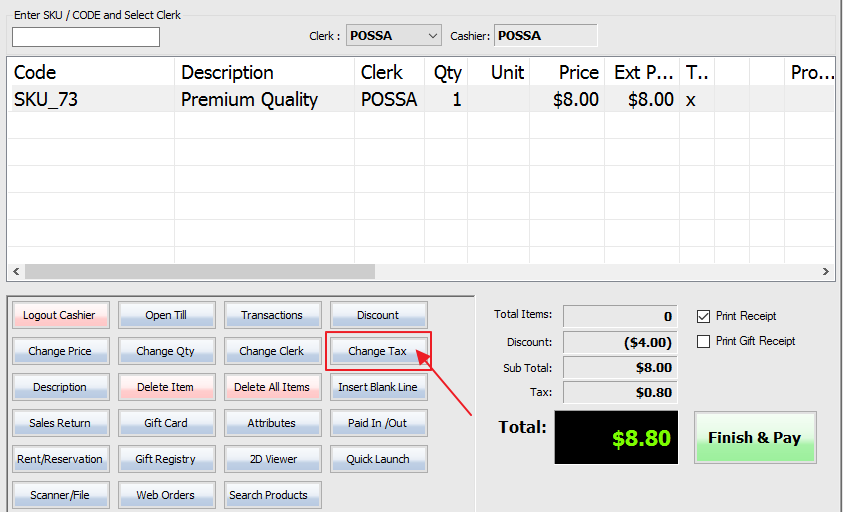Launch the 2D Viewer
This screenshot has height=512, width=843.
273,459
